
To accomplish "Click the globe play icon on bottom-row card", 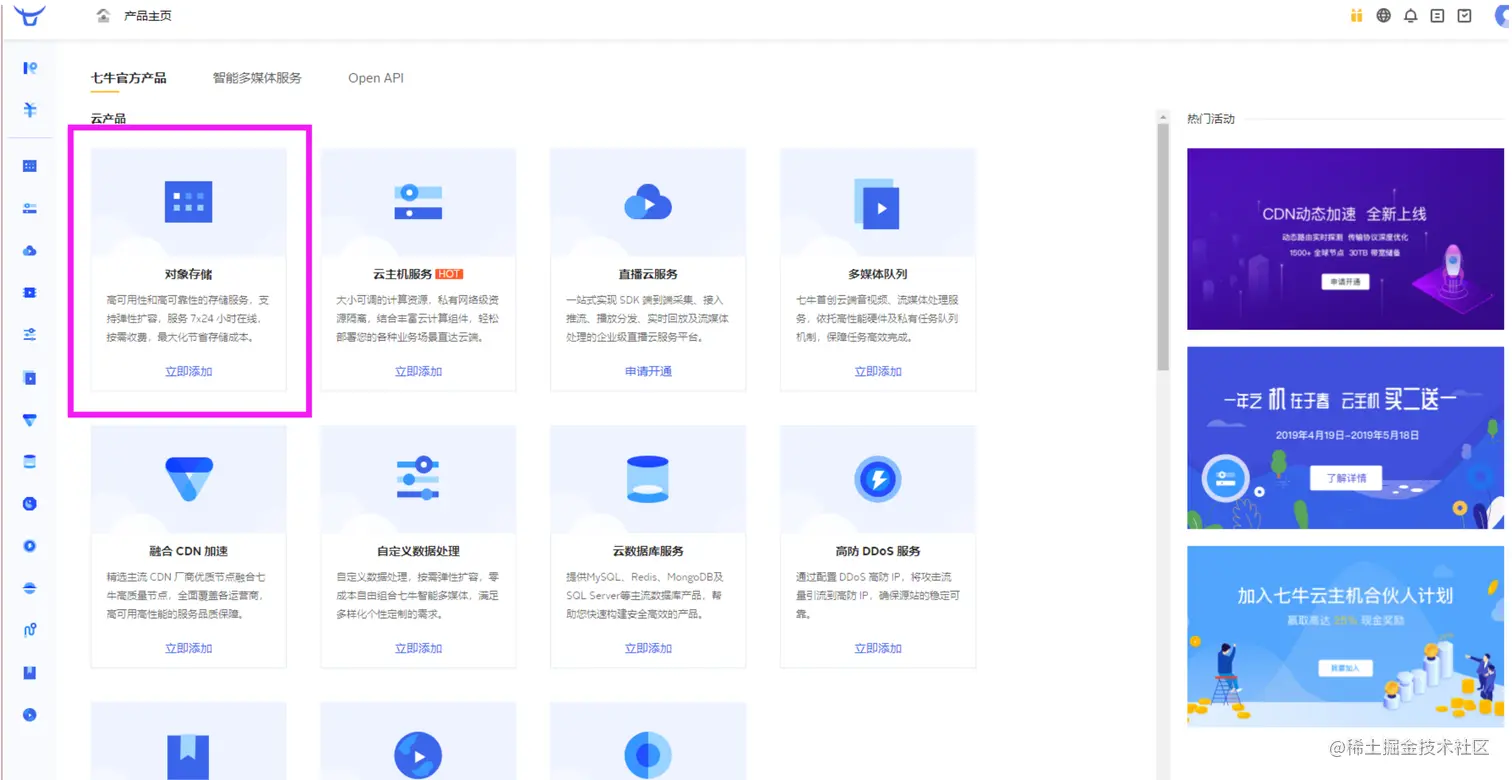I will (418, 757).
